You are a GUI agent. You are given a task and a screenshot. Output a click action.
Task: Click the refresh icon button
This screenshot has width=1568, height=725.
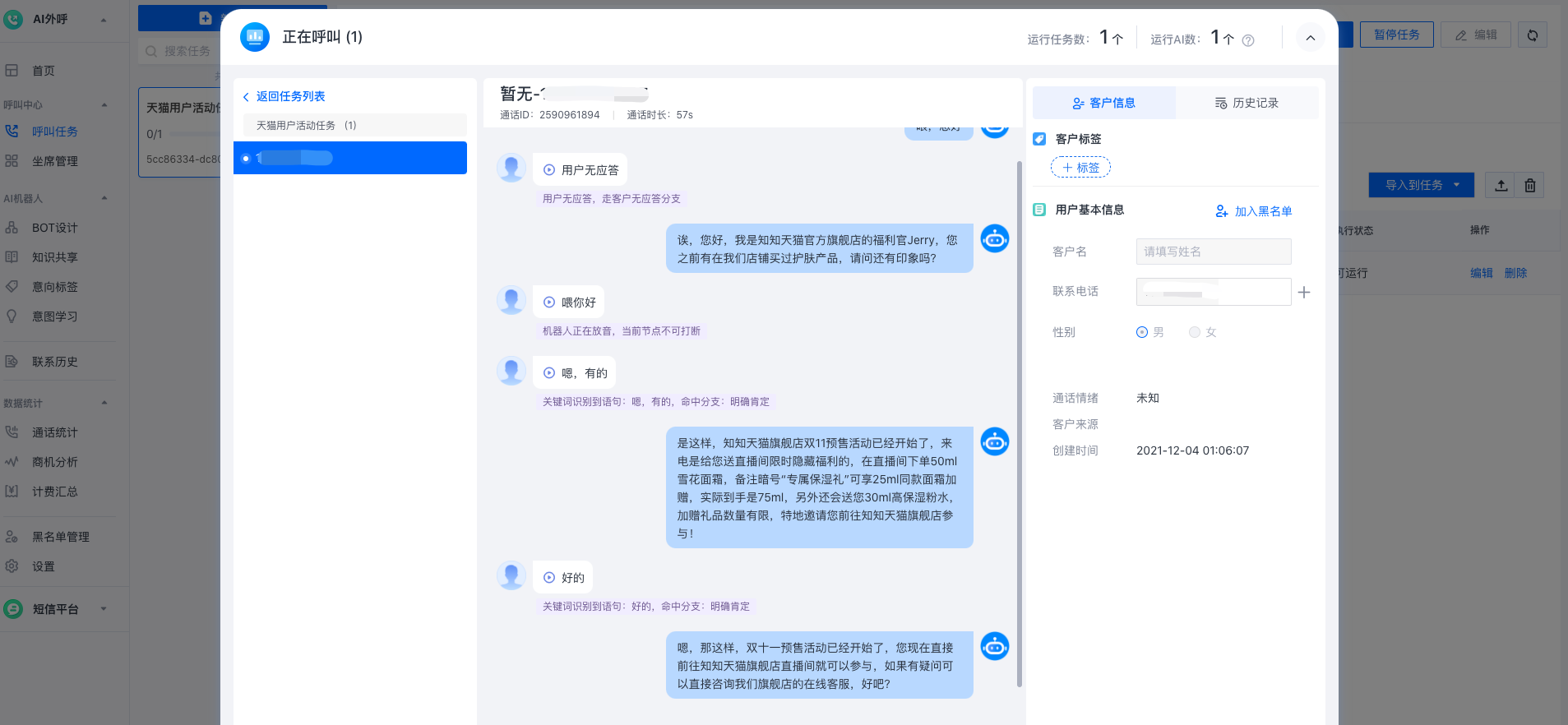1533,35
